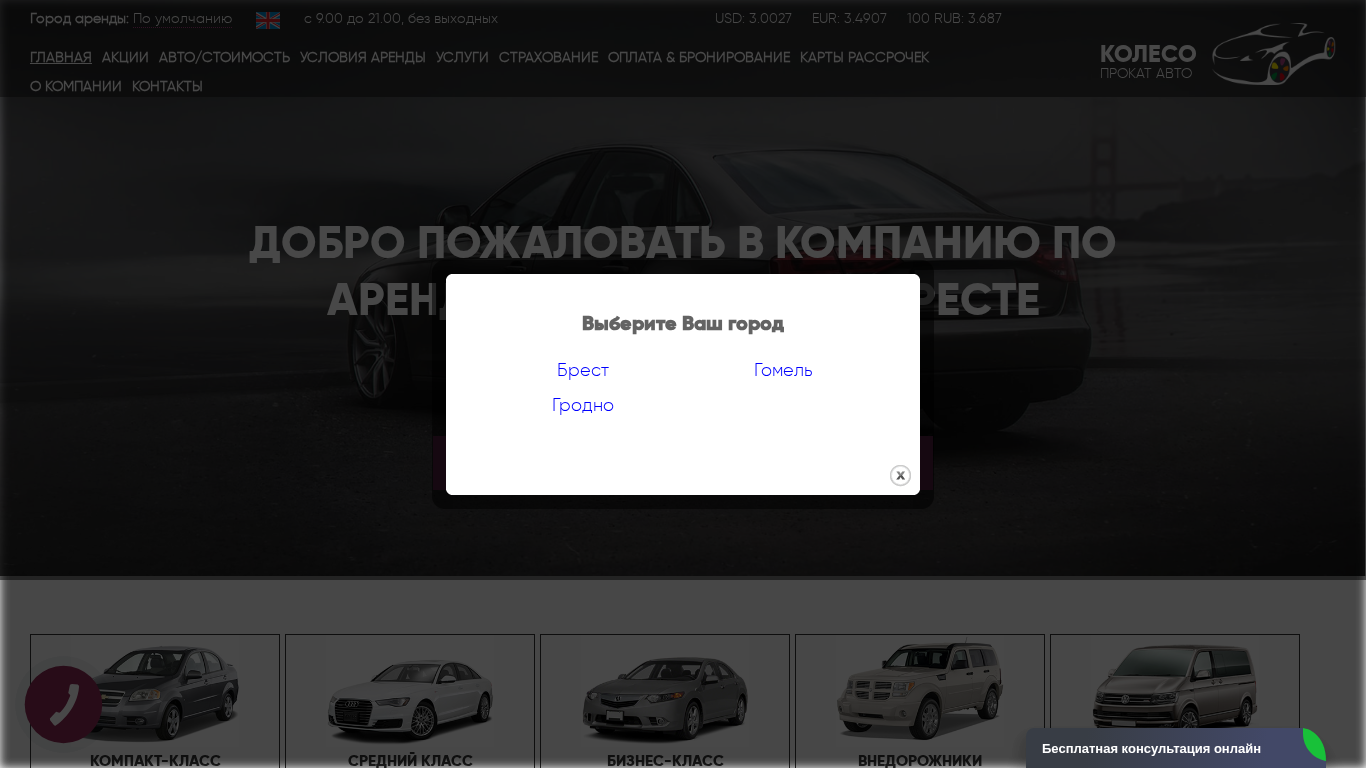The image size is (1366, 768).
Task: Click the Колесо car logo
Action: point(1273,54)
